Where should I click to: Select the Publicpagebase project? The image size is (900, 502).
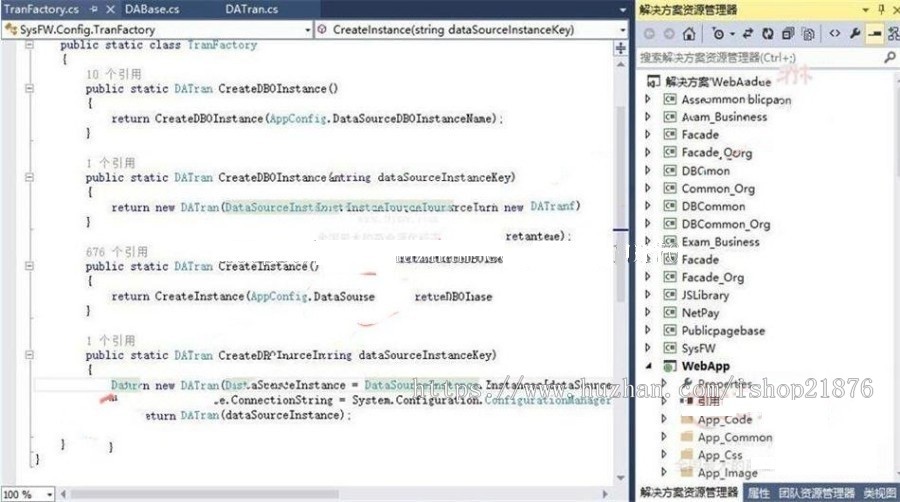pos(723,330)
